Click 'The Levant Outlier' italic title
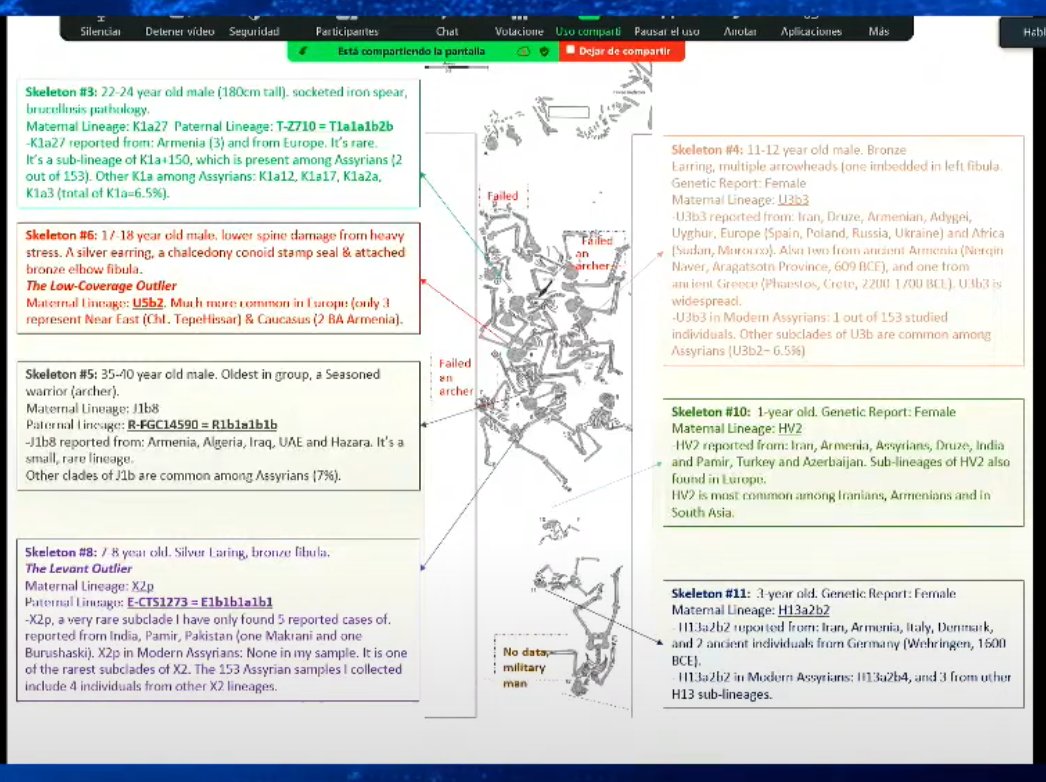 point(79,568)
